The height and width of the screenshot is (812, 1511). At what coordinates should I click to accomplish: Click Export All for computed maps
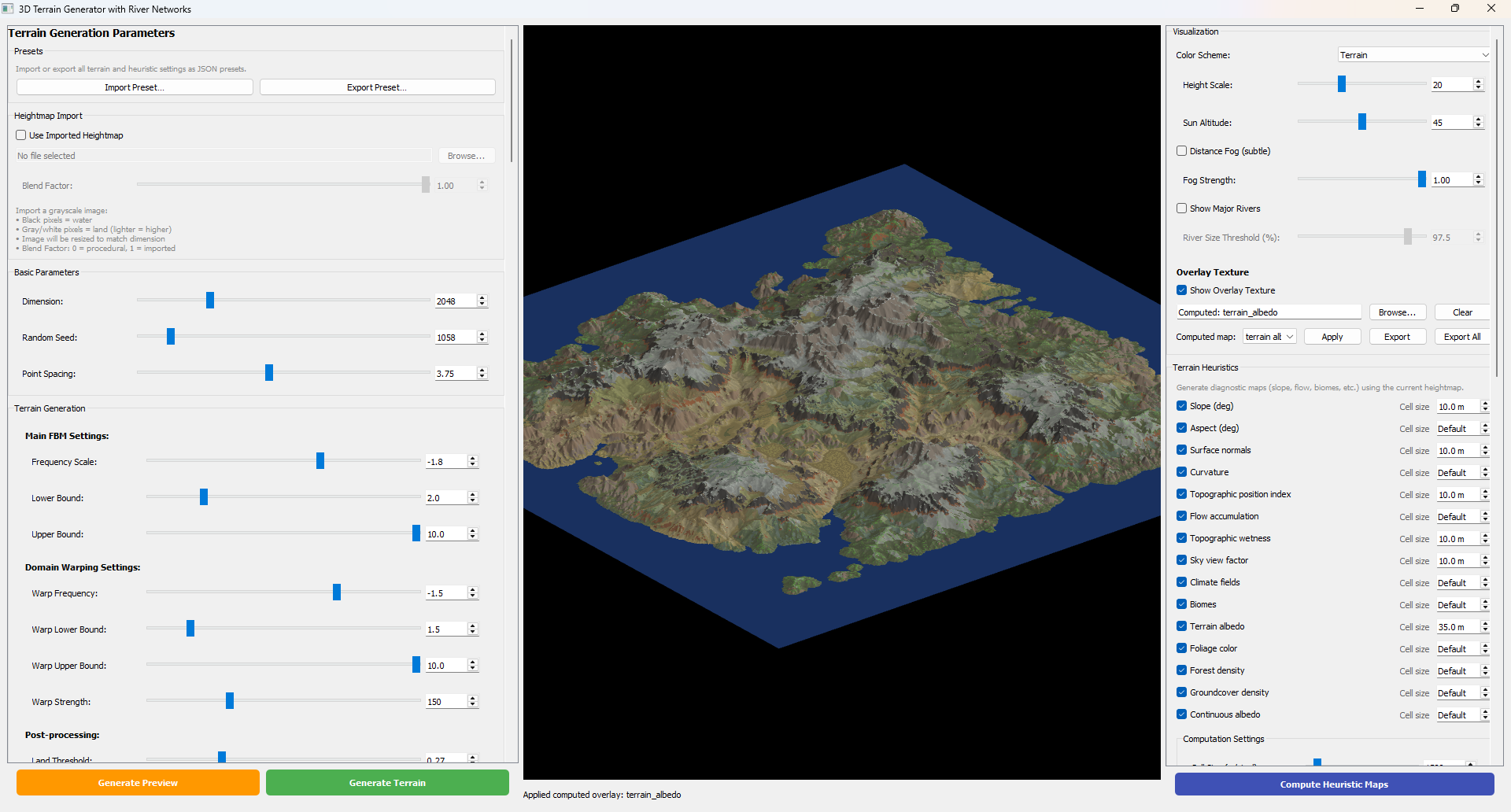[x=1461, y=336]
